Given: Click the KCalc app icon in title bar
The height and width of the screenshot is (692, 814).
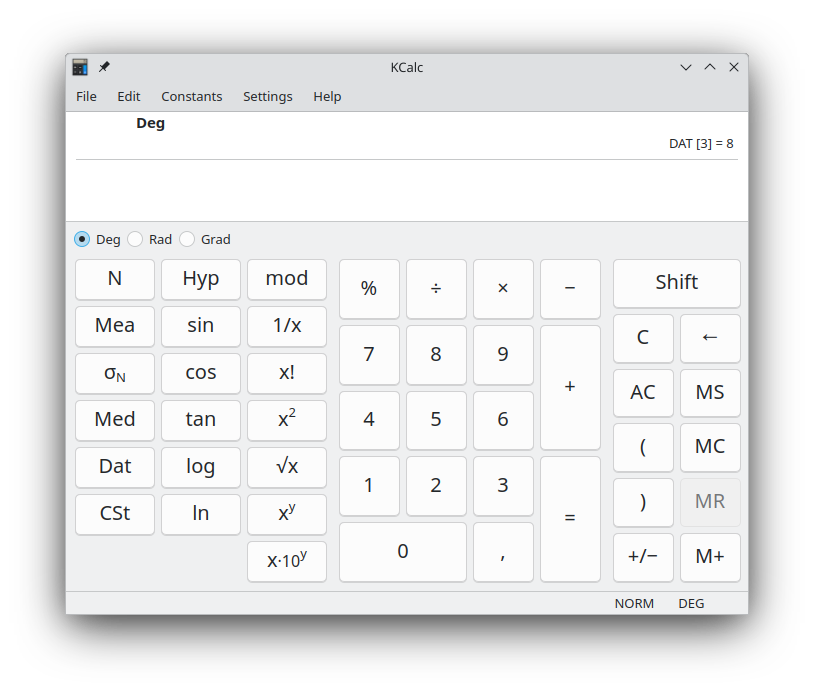Looking at the screenshot, I should [x=80, y=67].
